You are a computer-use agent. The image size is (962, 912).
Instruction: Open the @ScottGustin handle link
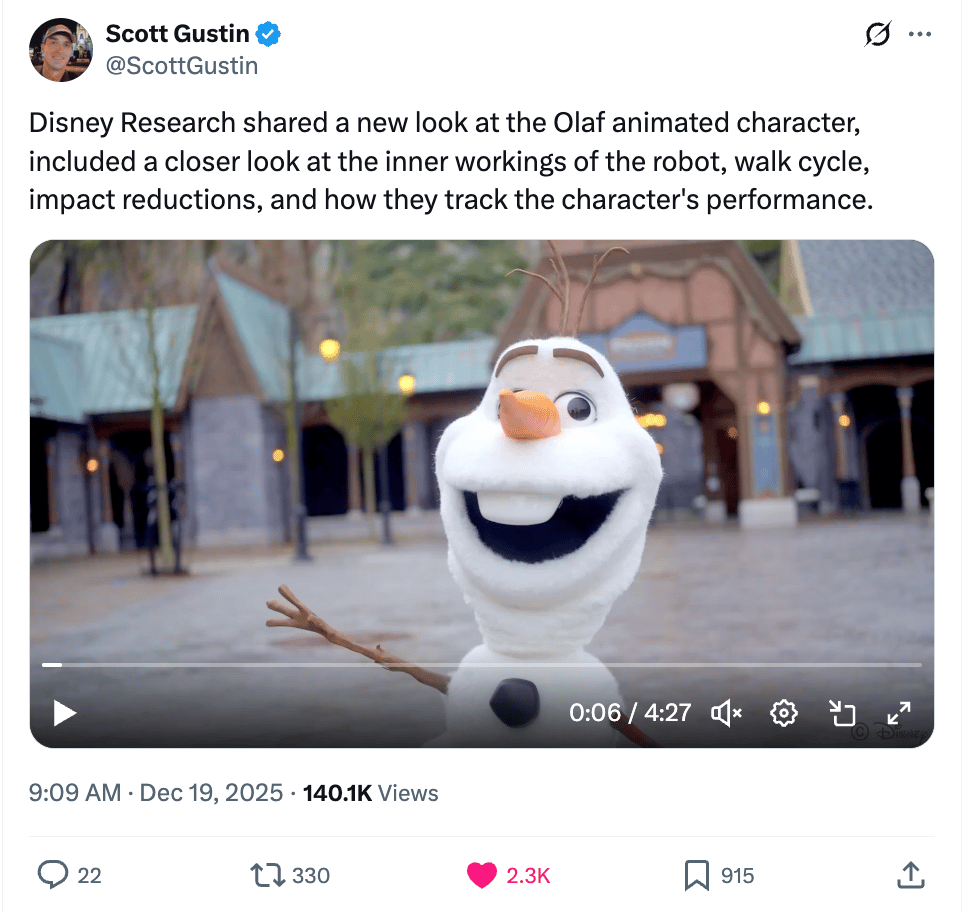(x=182, y=66)
